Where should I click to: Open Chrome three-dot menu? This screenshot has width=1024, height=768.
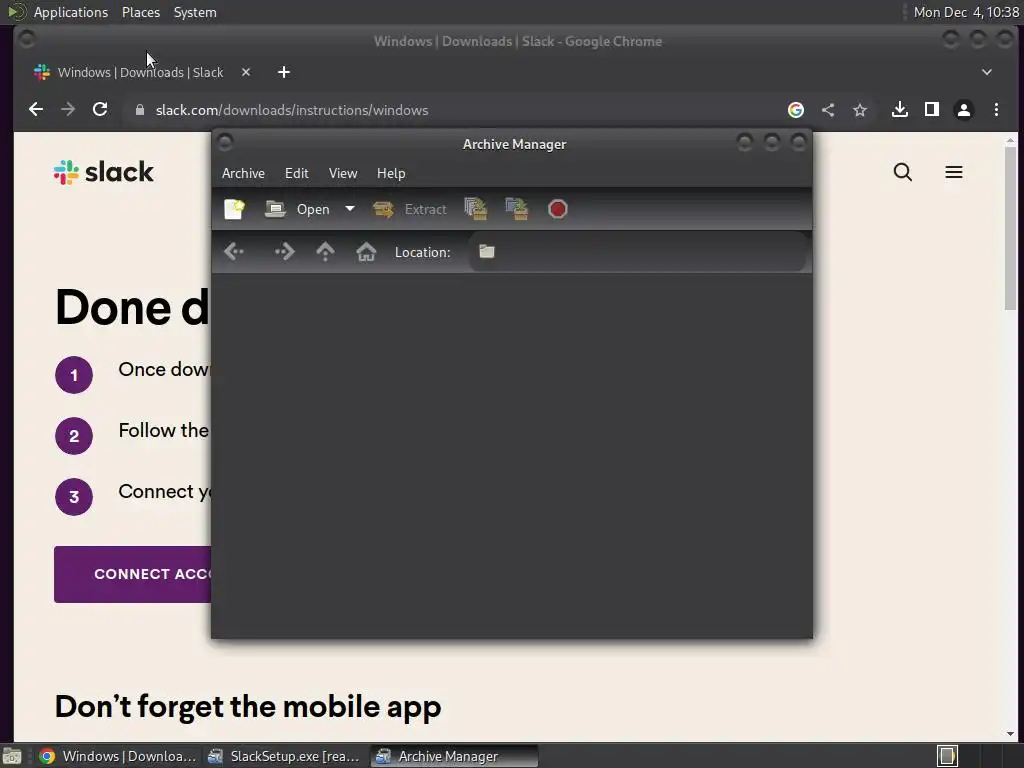point(997,110)
